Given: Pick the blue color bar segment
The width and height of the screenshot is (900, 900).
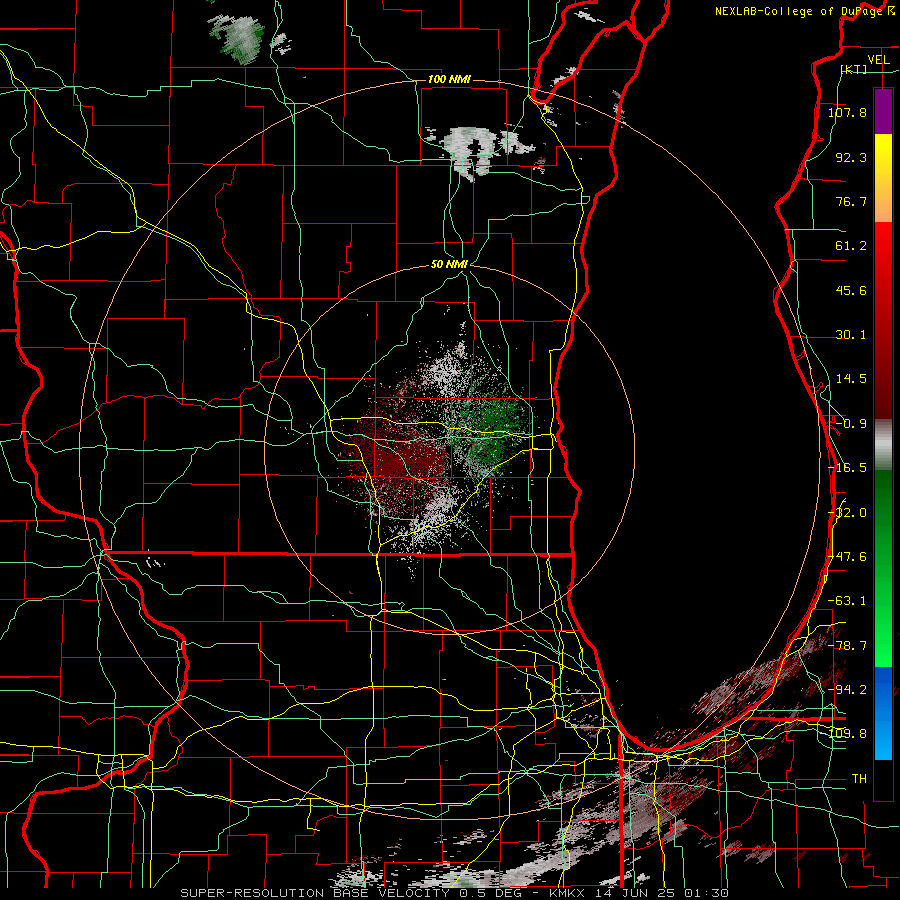Looking at the screenshot, I should [x=883, y=713].
